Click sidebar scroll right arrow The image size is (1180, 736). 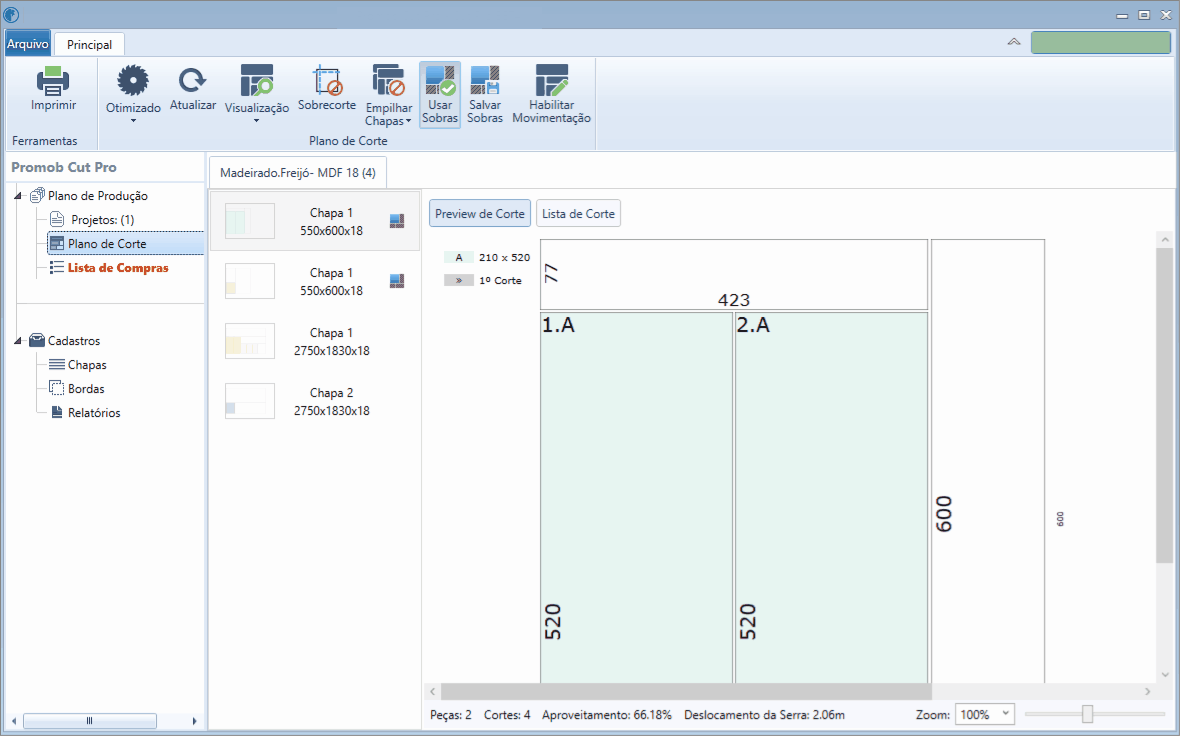(194, 721)
